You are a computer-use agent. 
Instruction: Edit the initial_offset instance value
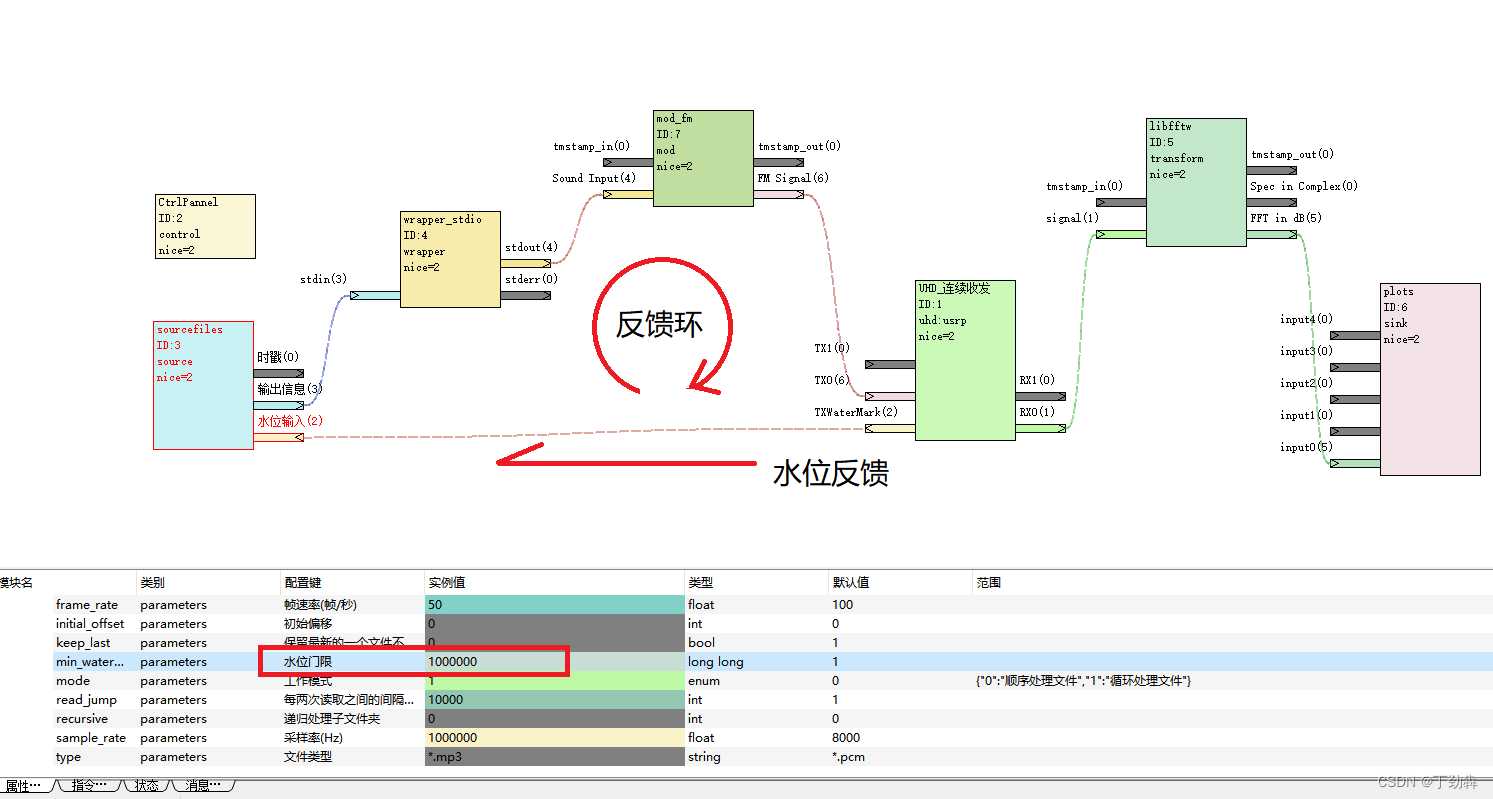pyautogui.click(x=554, y=623)
